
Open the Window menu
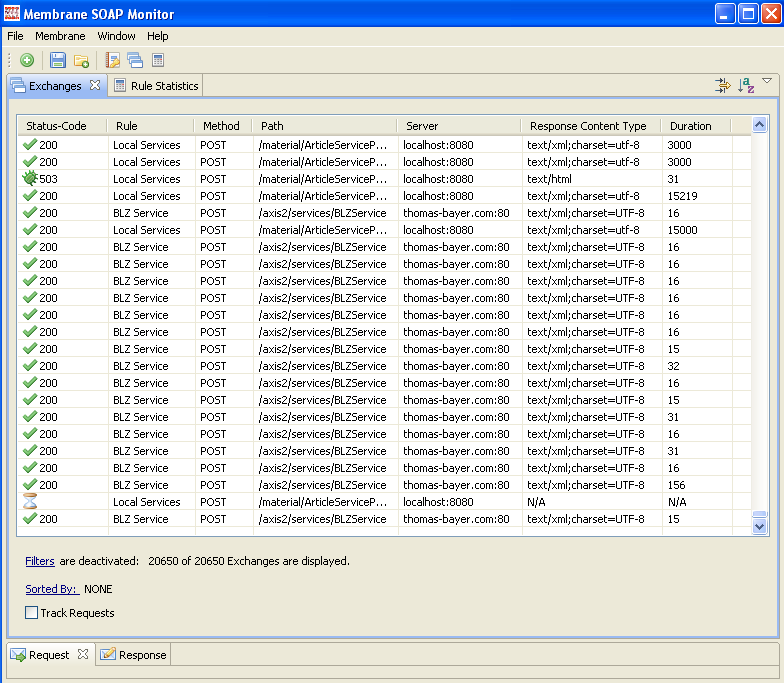pos(116,36)
